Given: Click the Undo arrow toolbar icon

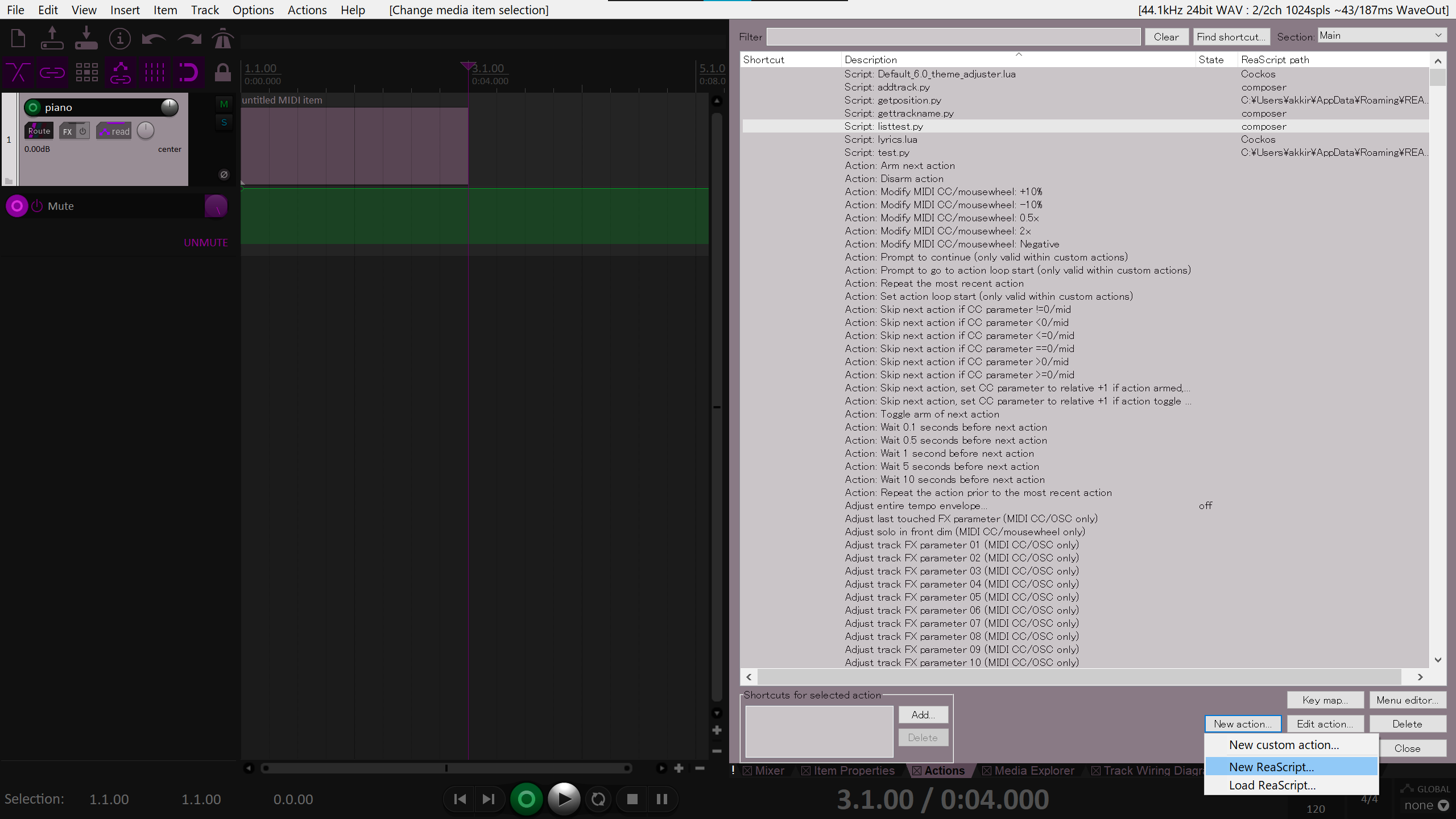Looking at the screenshot, I should coord(154,39).
